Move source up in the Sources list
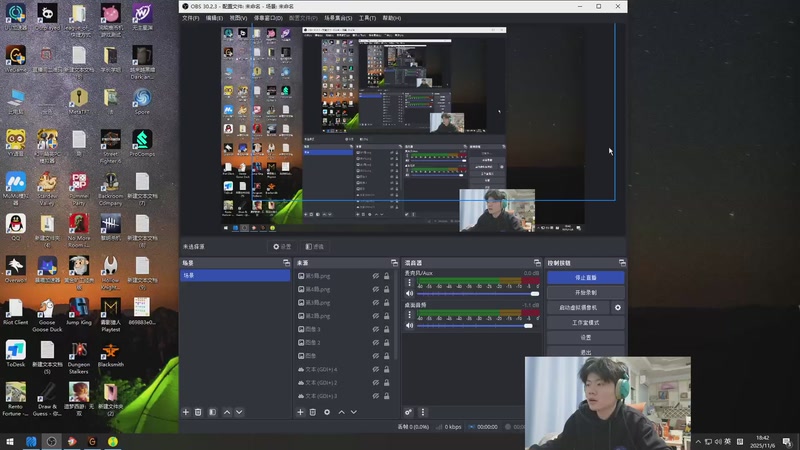 pos(341,412)
